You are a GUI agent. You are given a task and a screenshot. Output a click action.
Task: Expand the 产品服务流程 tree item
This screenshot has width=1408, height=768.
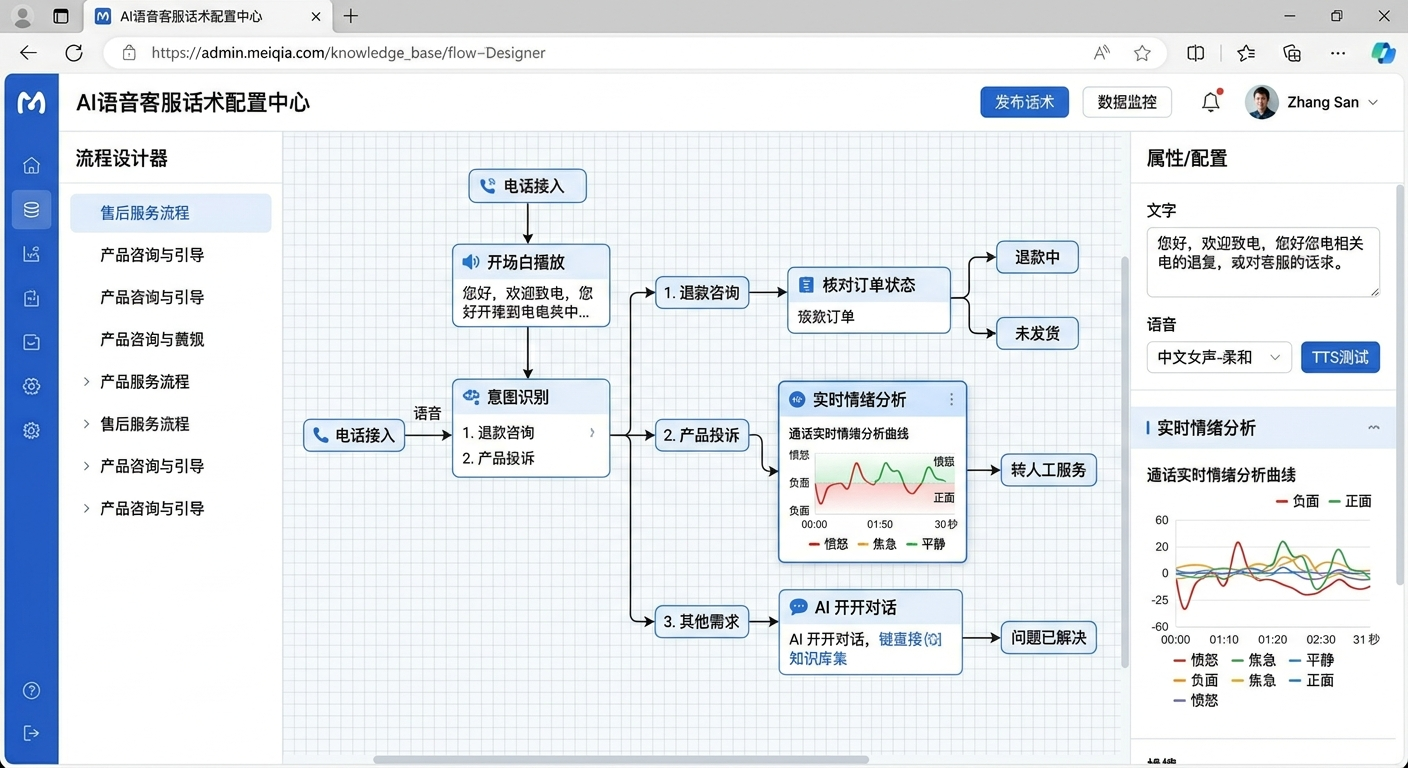click(87, 382)
